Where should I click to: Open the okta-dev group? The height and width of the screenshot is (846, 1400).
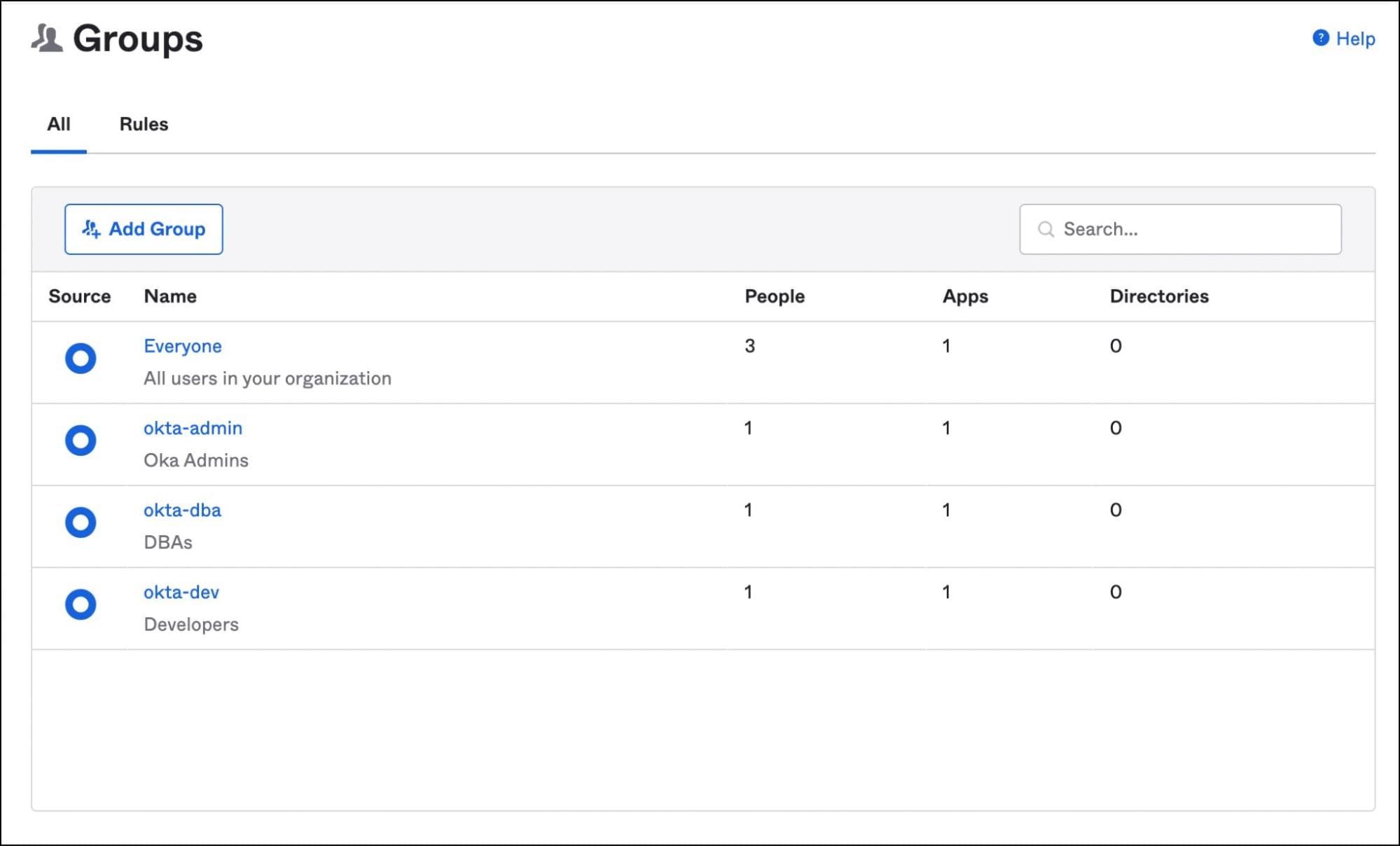point(181,592)
